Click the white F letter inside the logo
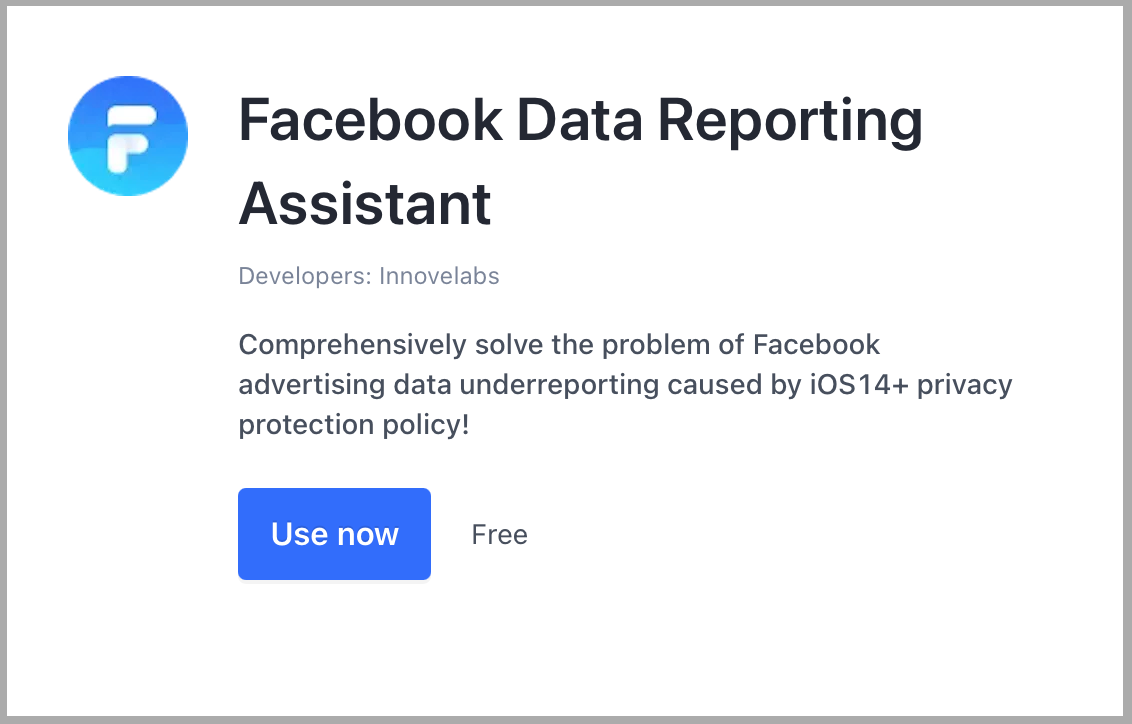The image size is (1132, 724). pyautogui.click(x=131, y=139)
